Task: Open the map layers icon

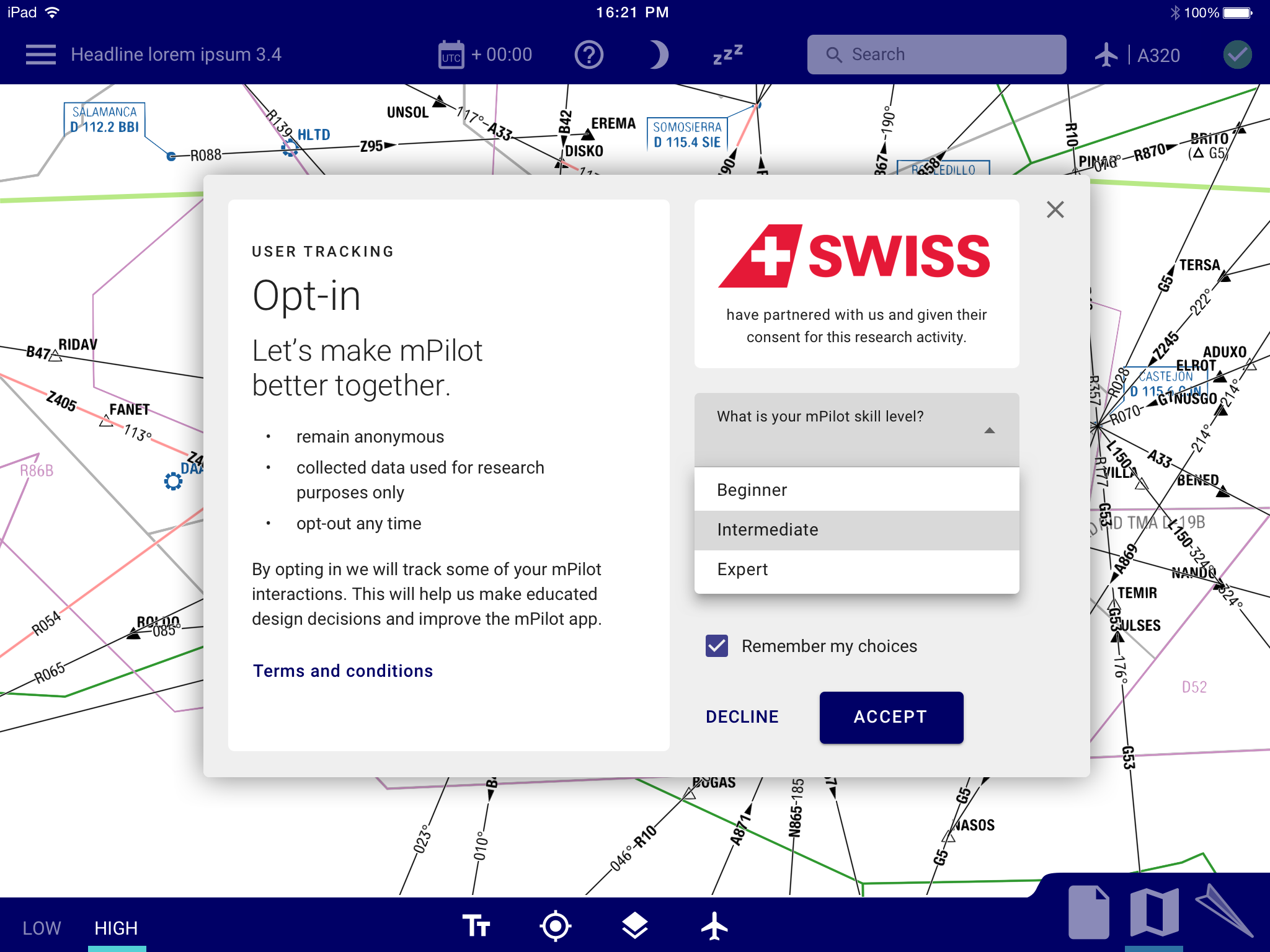Action: pos(634,926)
